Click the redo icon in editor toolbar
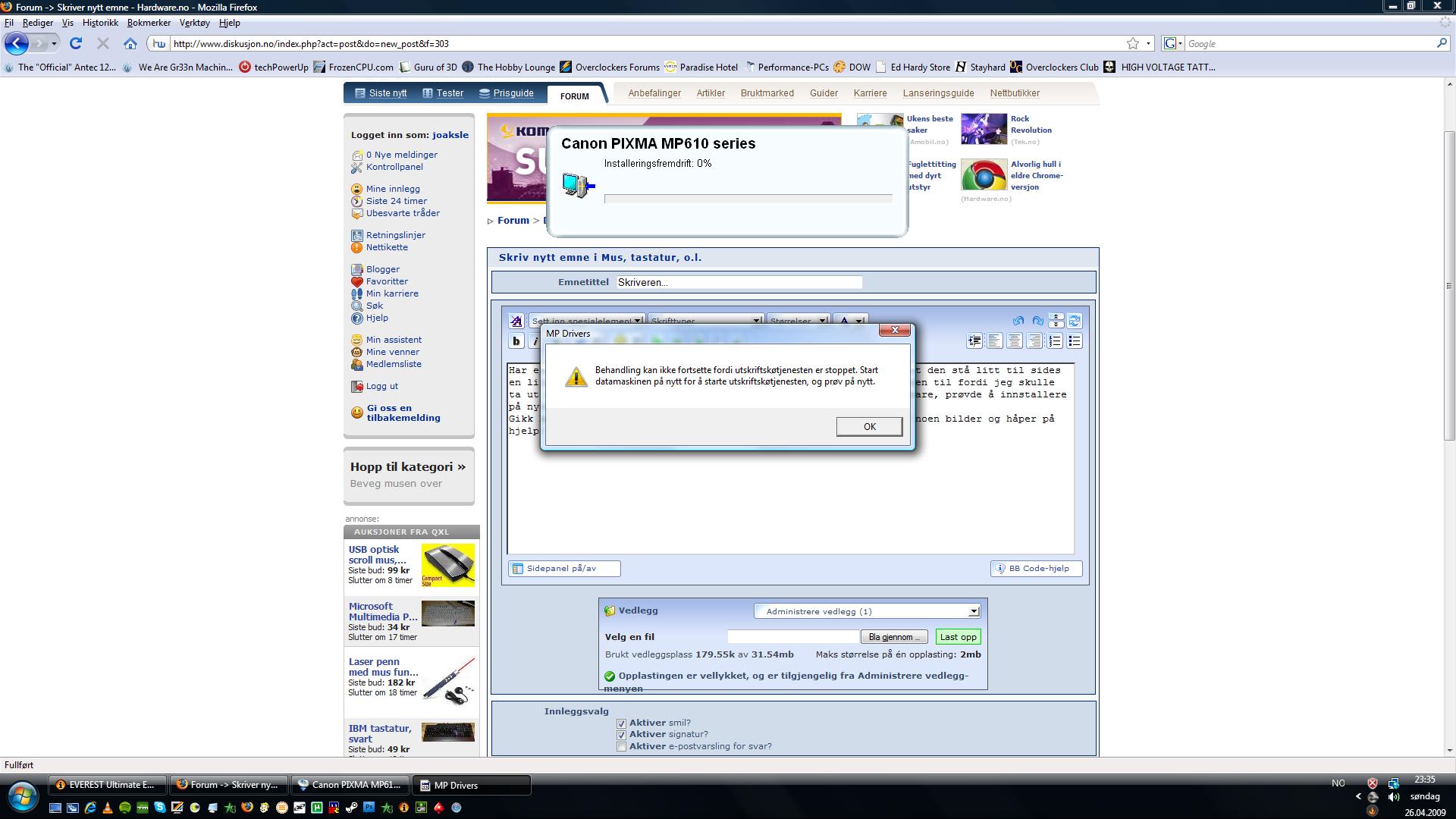Screen dimensions: 1456x819 pos(1037,321)
